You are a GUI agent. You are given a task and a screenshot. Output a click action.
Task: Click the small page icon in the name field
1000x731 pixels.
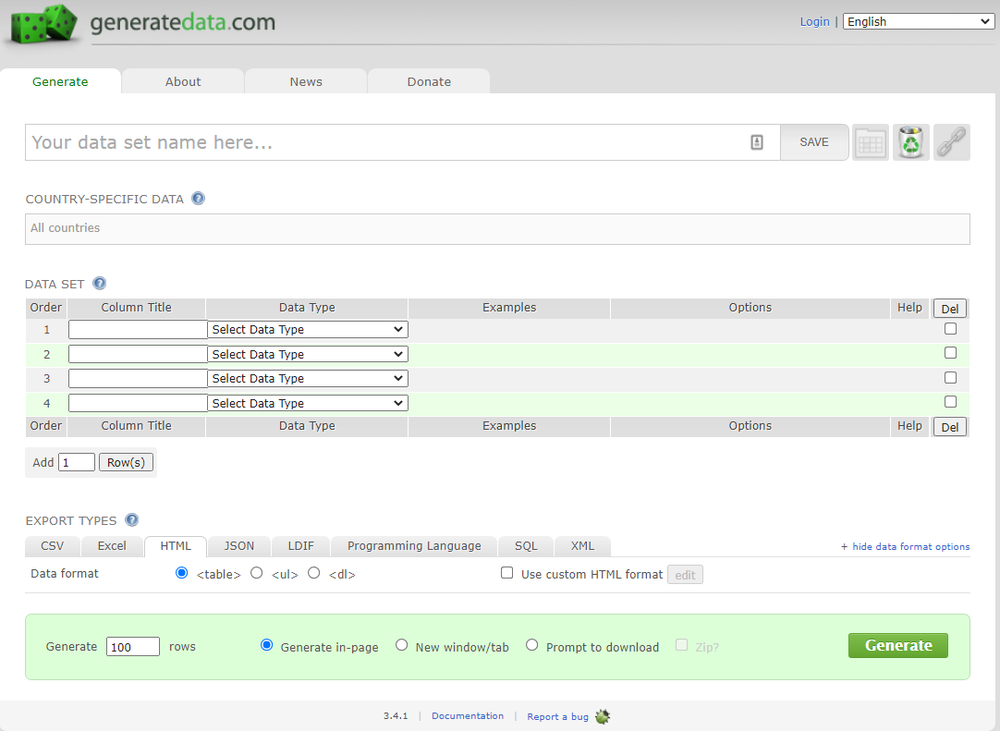tap(758, 143)
